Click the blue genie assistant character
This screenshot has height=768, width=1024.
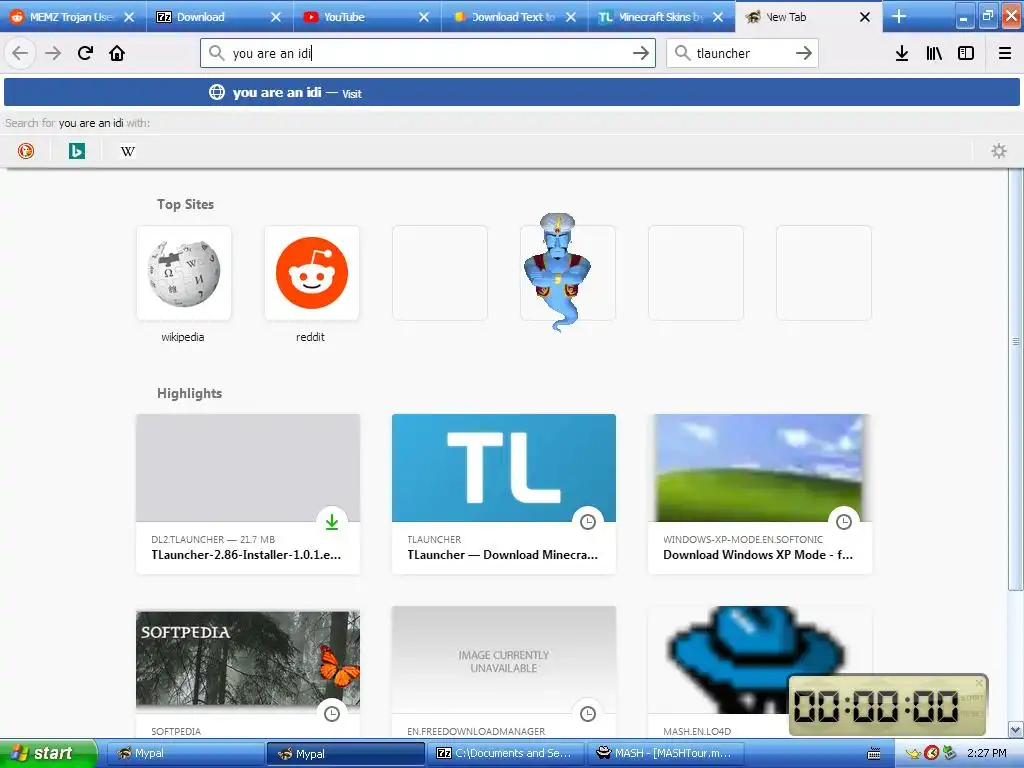click(557, 271)
